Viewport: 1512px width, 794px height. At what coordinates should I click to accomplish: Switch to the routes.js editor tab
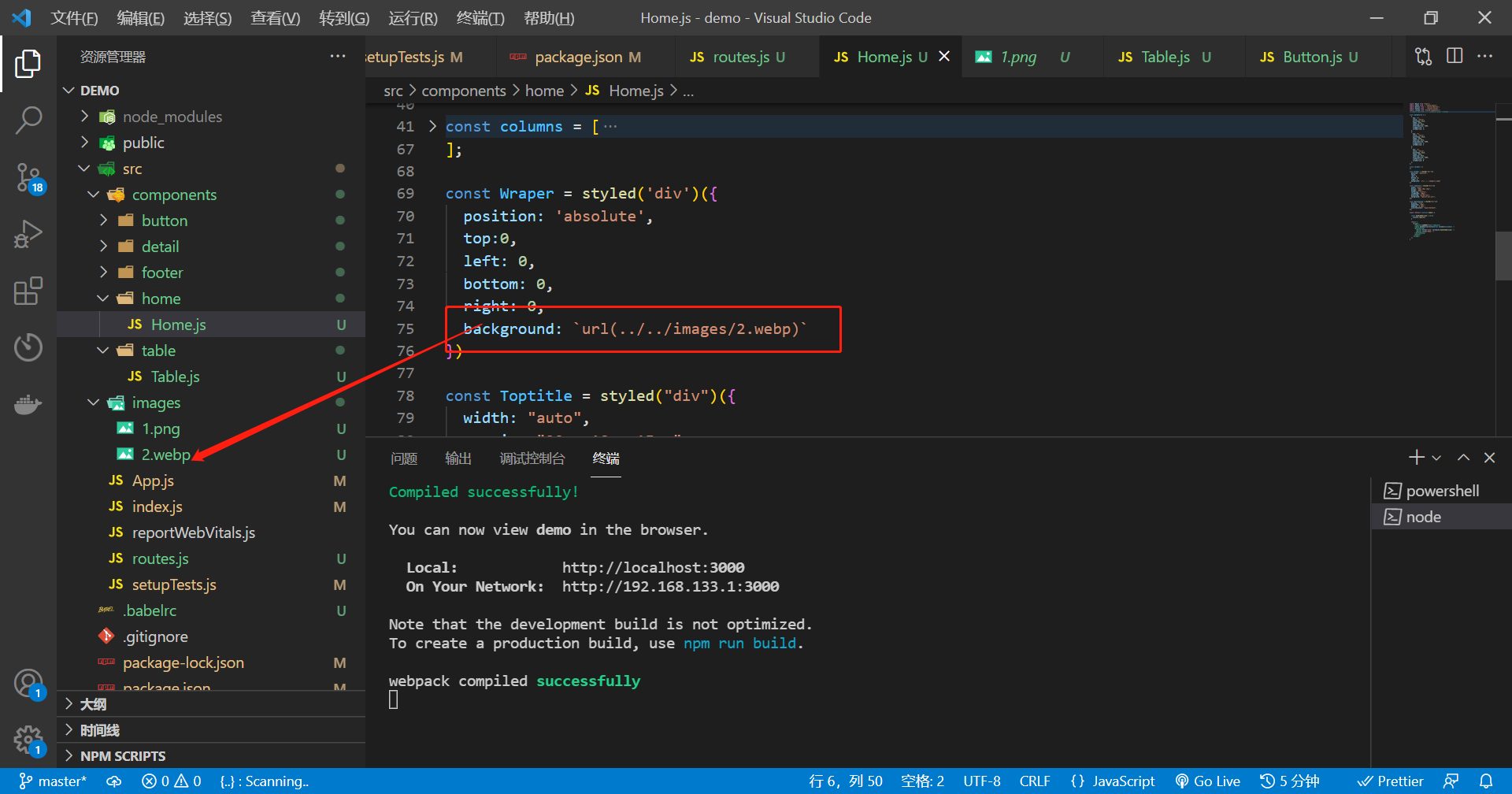point(747,57)
